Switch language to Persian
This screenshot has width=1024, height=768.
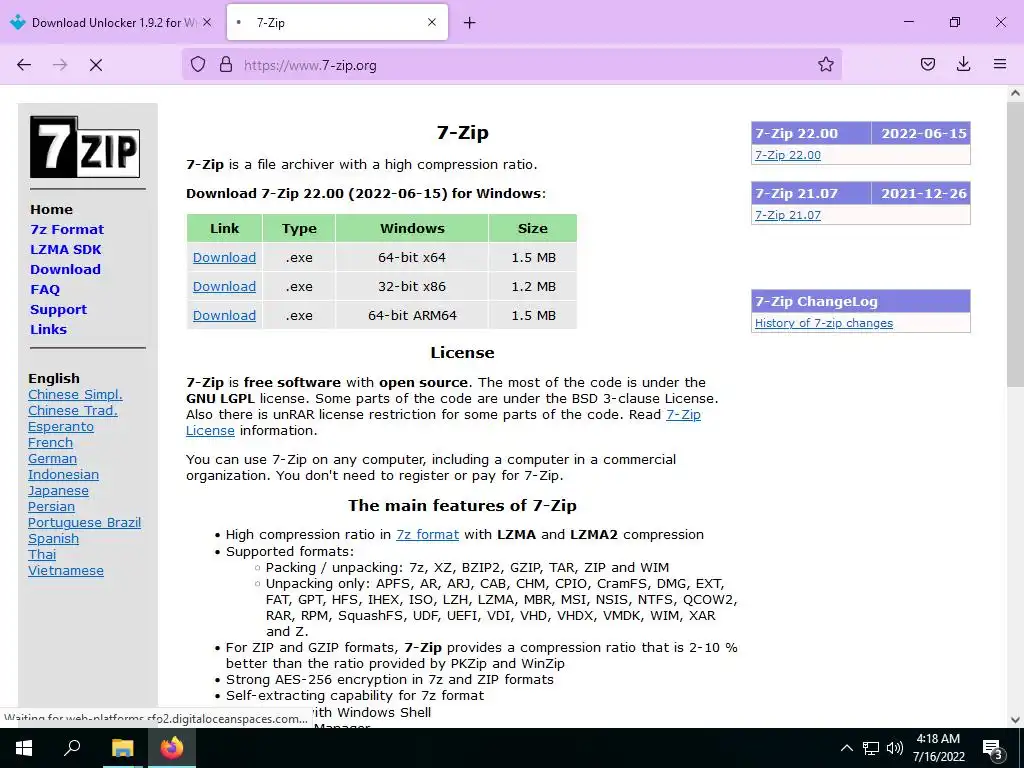[x=51, y=507]
